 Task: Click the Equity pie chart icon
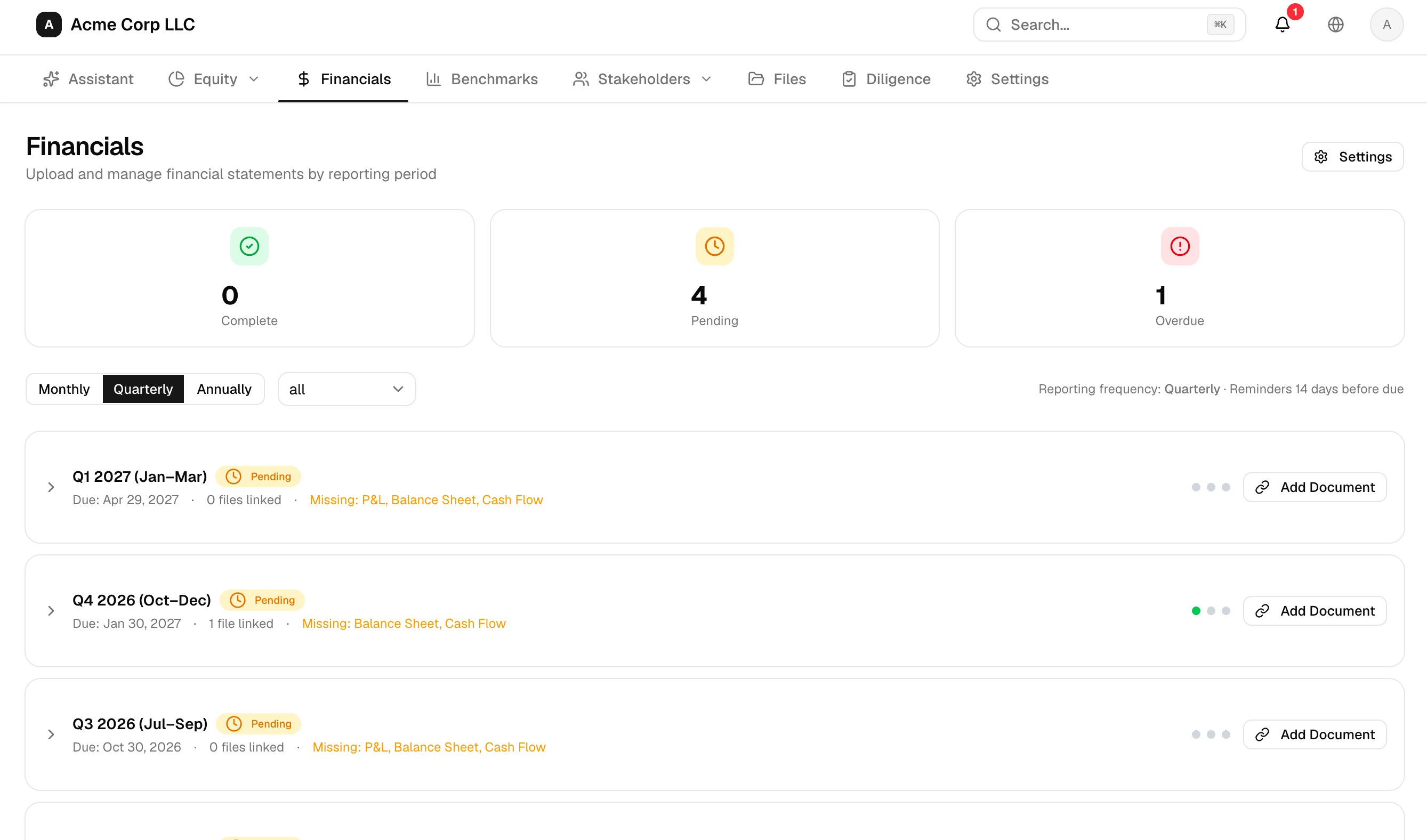(176, 79)
